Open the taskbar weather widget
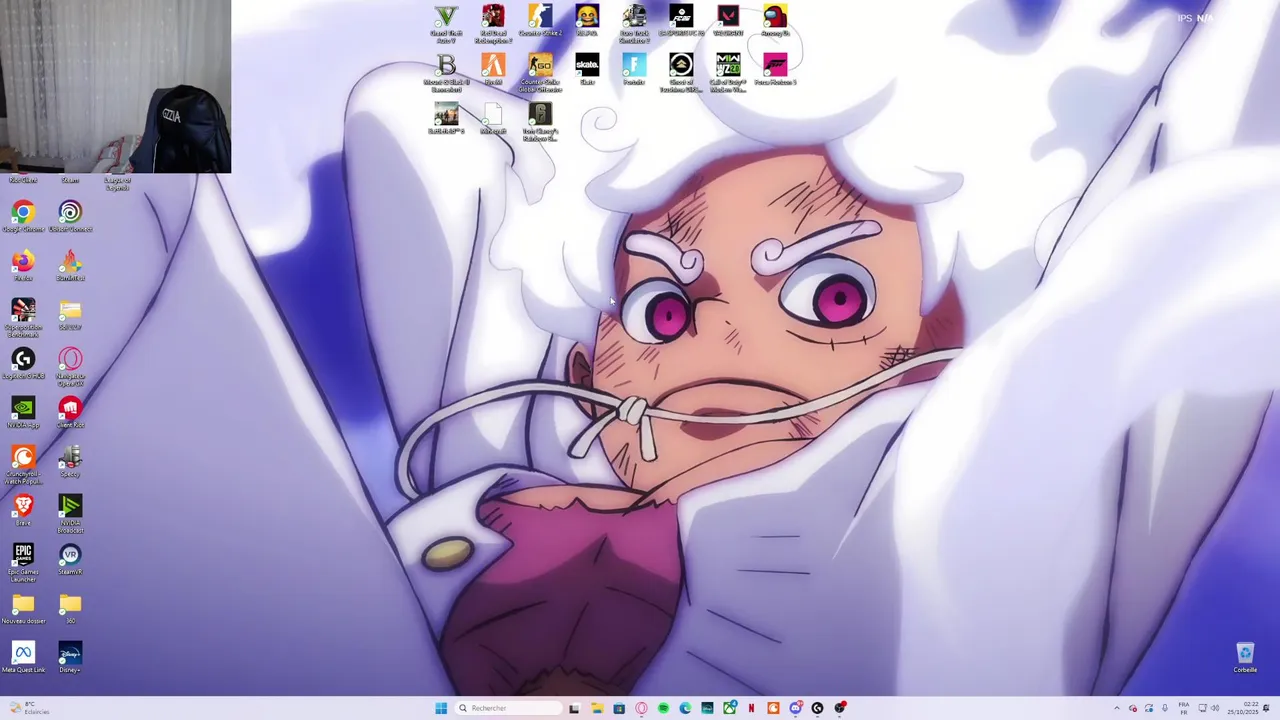Image resolution: width=1280 pixels, height=720 pixels. tap(27, 708)
